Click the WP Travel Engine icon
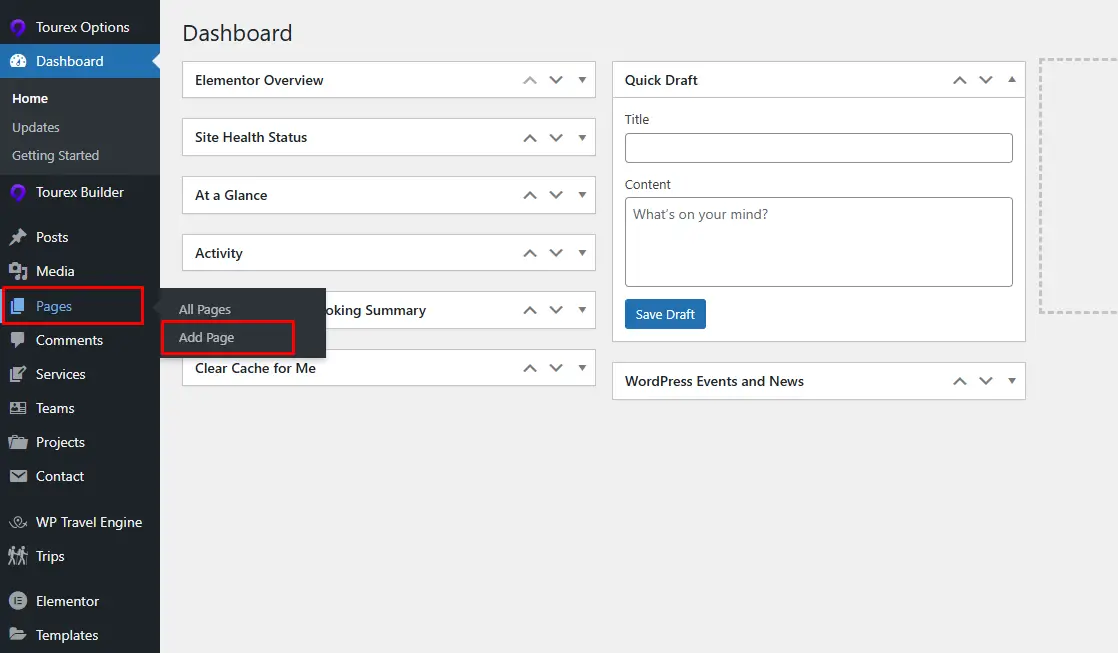The height and width of the screenshot is (653, 1118). coord(18,523)
